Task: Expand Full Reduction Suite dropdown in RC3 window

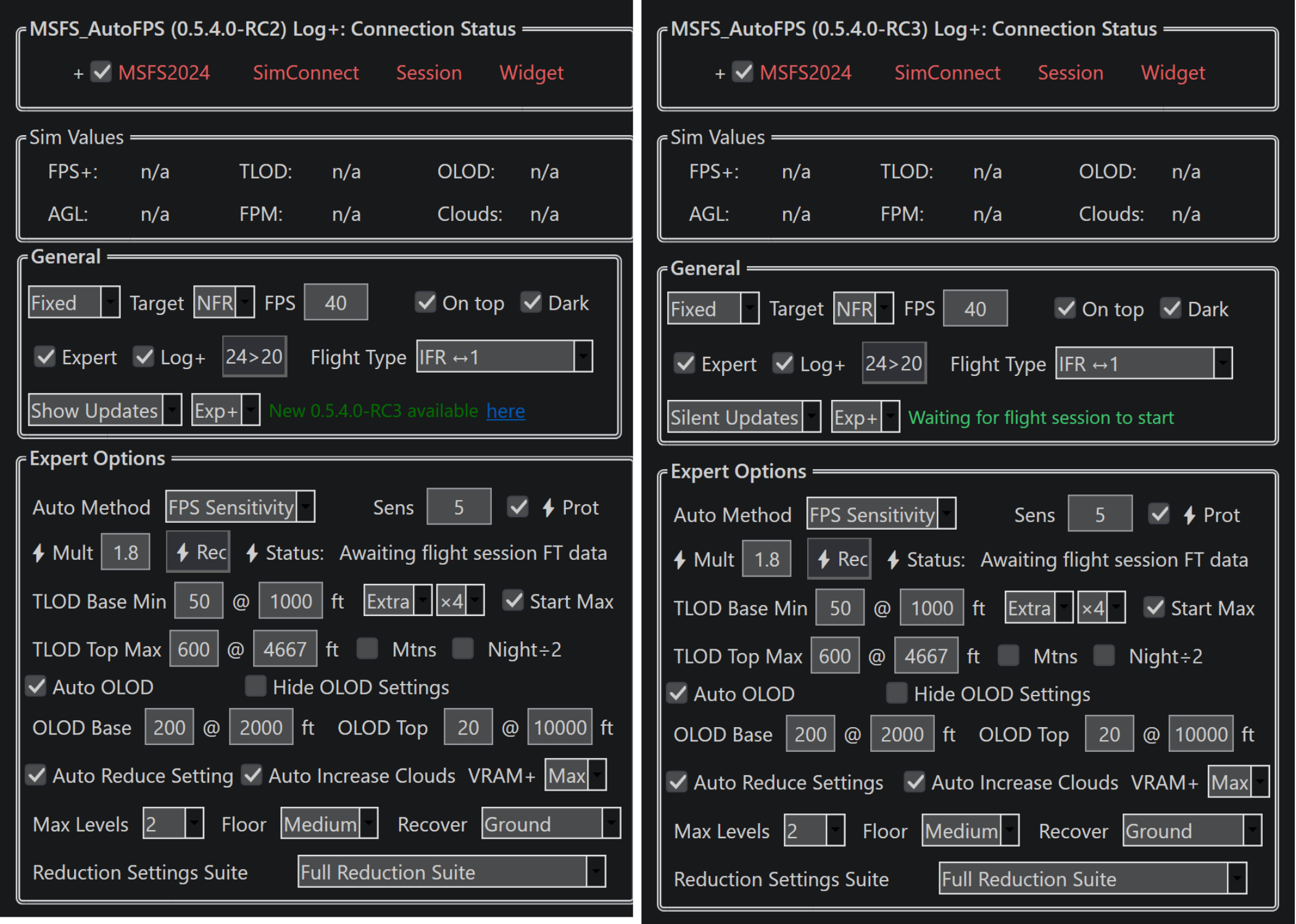Action: 1093,878
